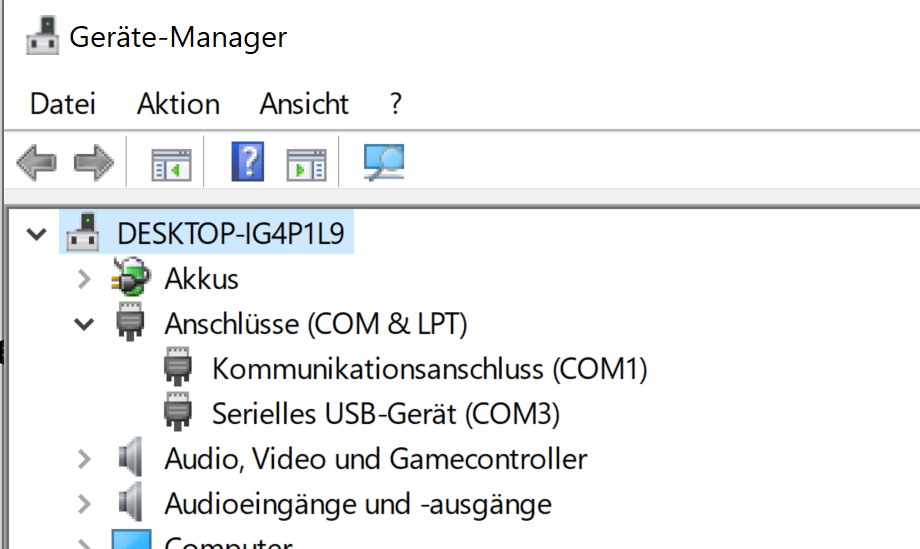The image size is (920, 549).
Task: Click the Back arrow toolbar icon
Action: coord(36,162)
